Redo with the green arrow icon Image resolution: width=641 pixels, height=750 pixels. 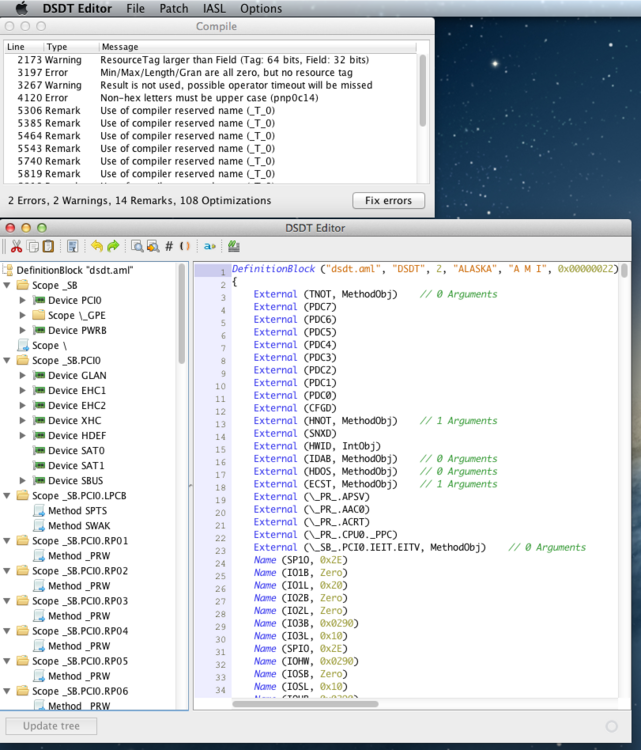pos(113,246)
